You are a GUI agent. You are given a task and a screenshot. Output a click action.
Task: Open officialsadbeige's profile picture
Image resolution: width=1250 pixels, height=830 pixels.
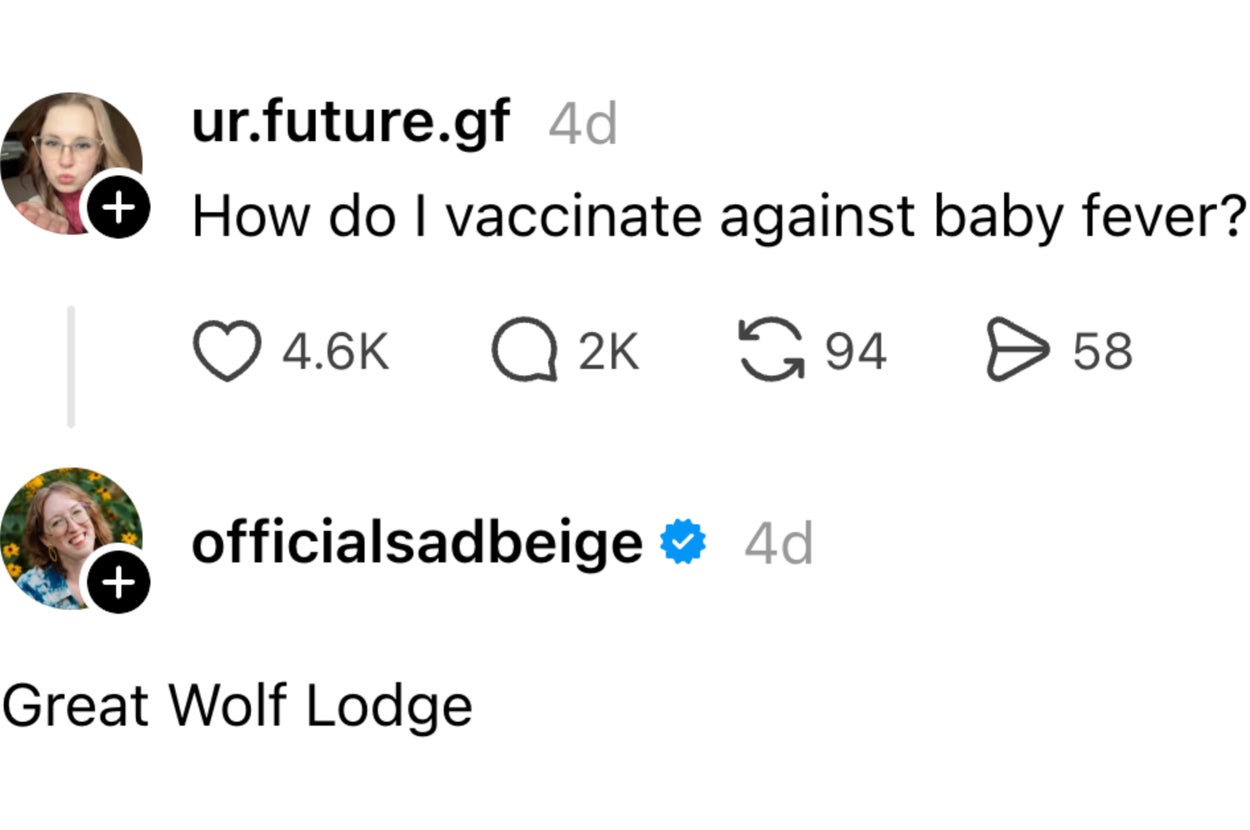(x=71, y=538)
